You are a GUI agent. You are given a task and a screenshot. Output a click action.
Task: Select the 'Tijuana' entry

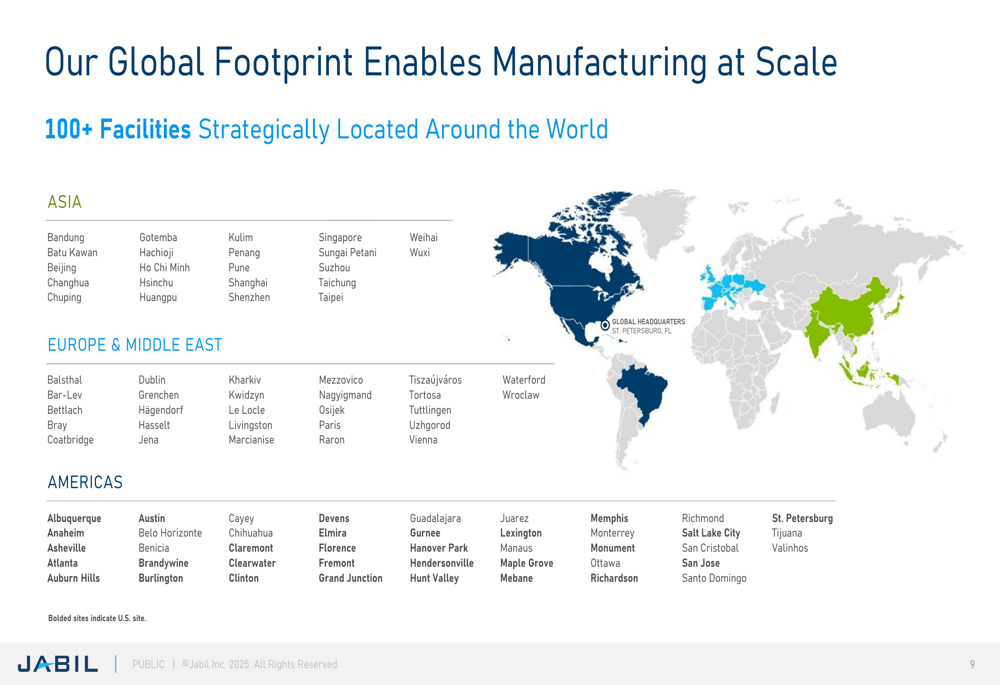787,533
